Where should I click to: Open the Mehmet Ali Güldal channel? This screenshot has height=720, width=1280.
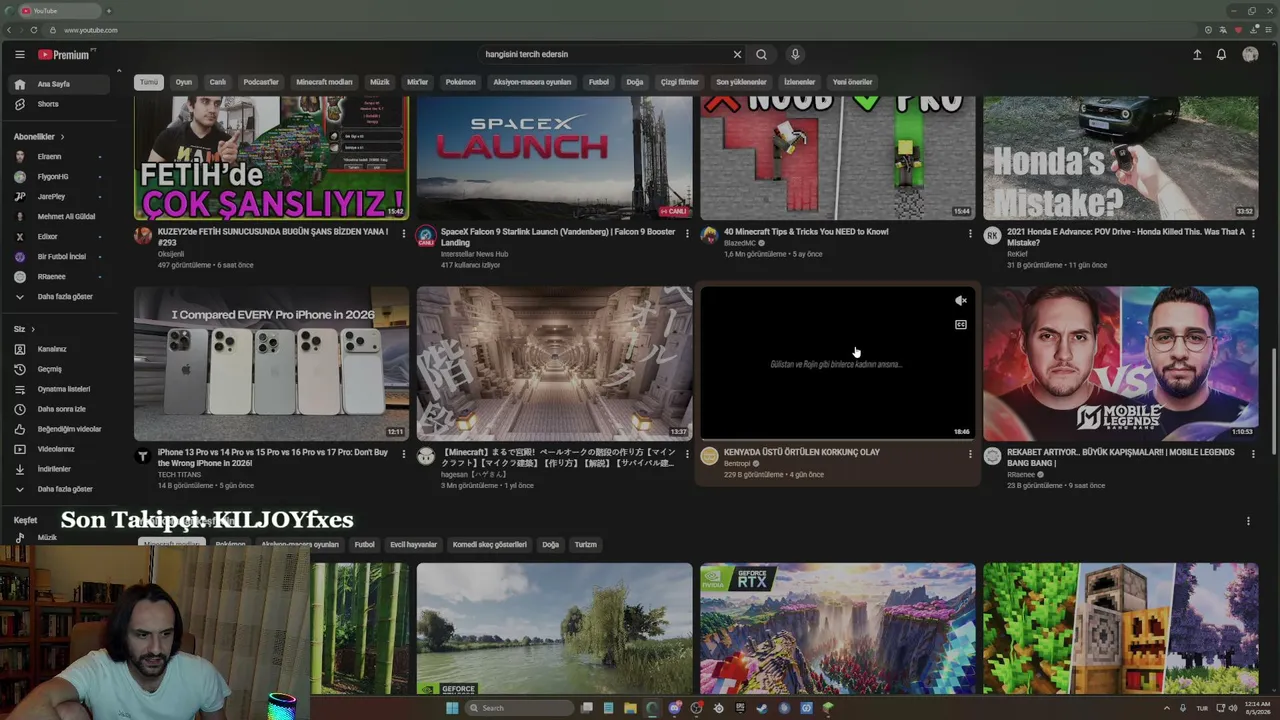coord(60,217)
